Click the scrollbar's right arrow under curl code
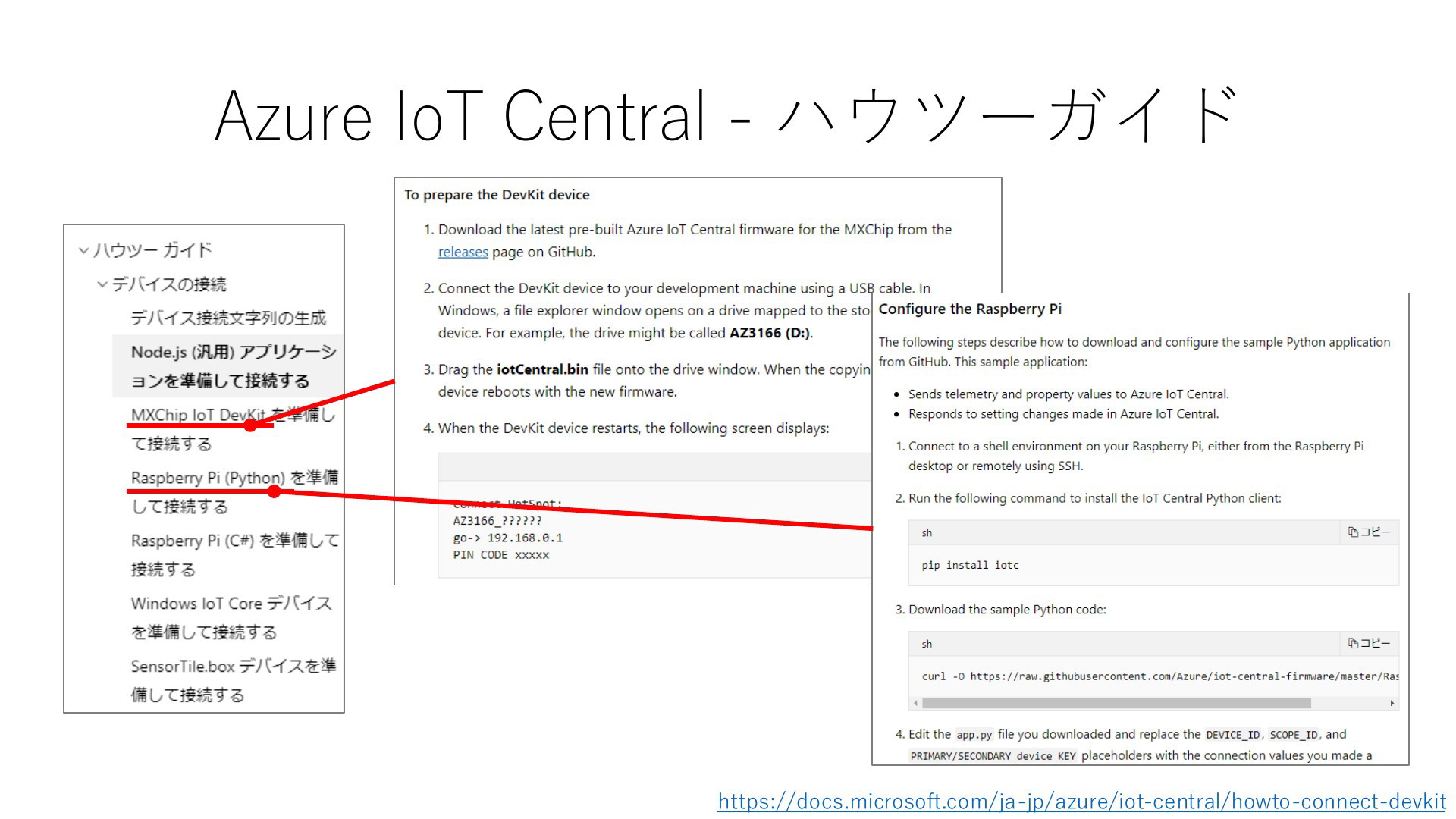Viewport: 1456px width, 819px height. (1392, 704)
